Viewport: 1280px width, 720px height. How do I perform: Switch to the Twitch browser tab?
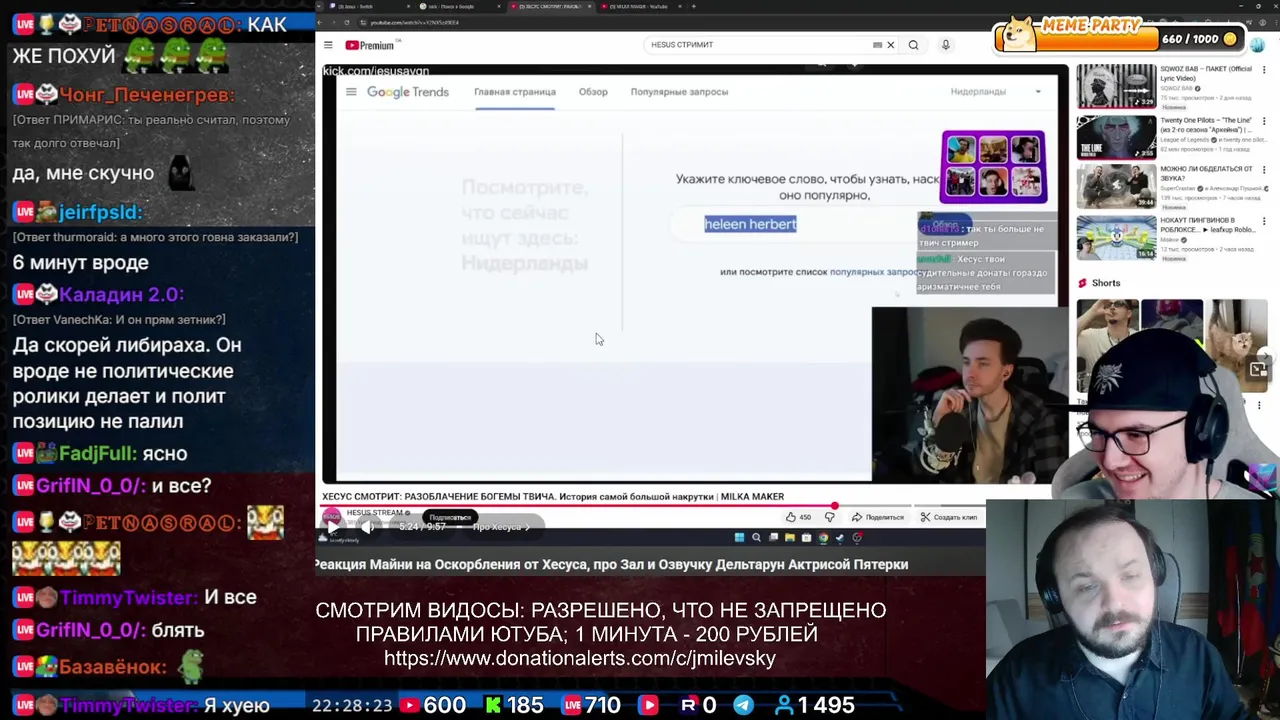[x=370, y=6]
